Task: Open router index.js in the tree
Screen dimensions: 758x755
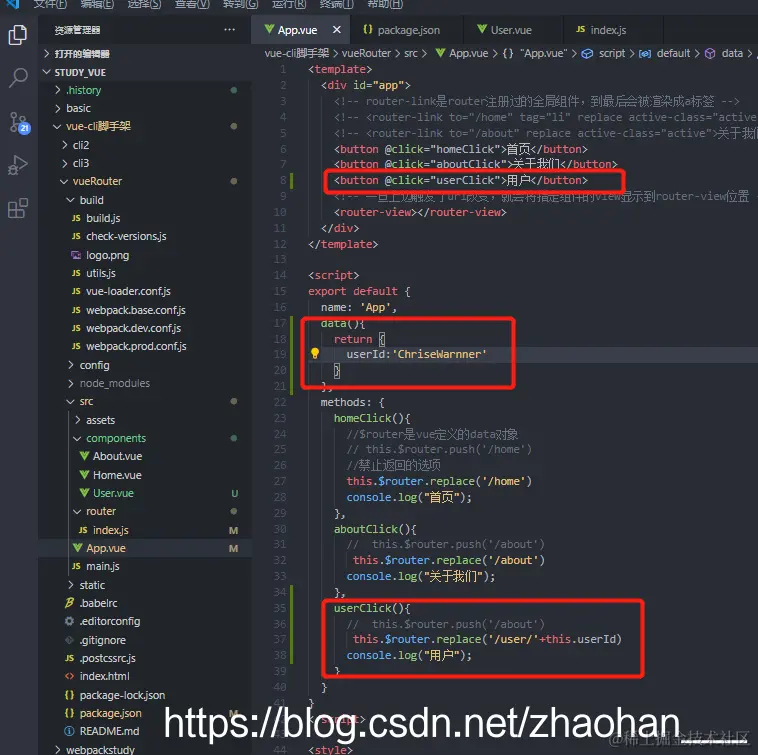Action: [110, 530]
